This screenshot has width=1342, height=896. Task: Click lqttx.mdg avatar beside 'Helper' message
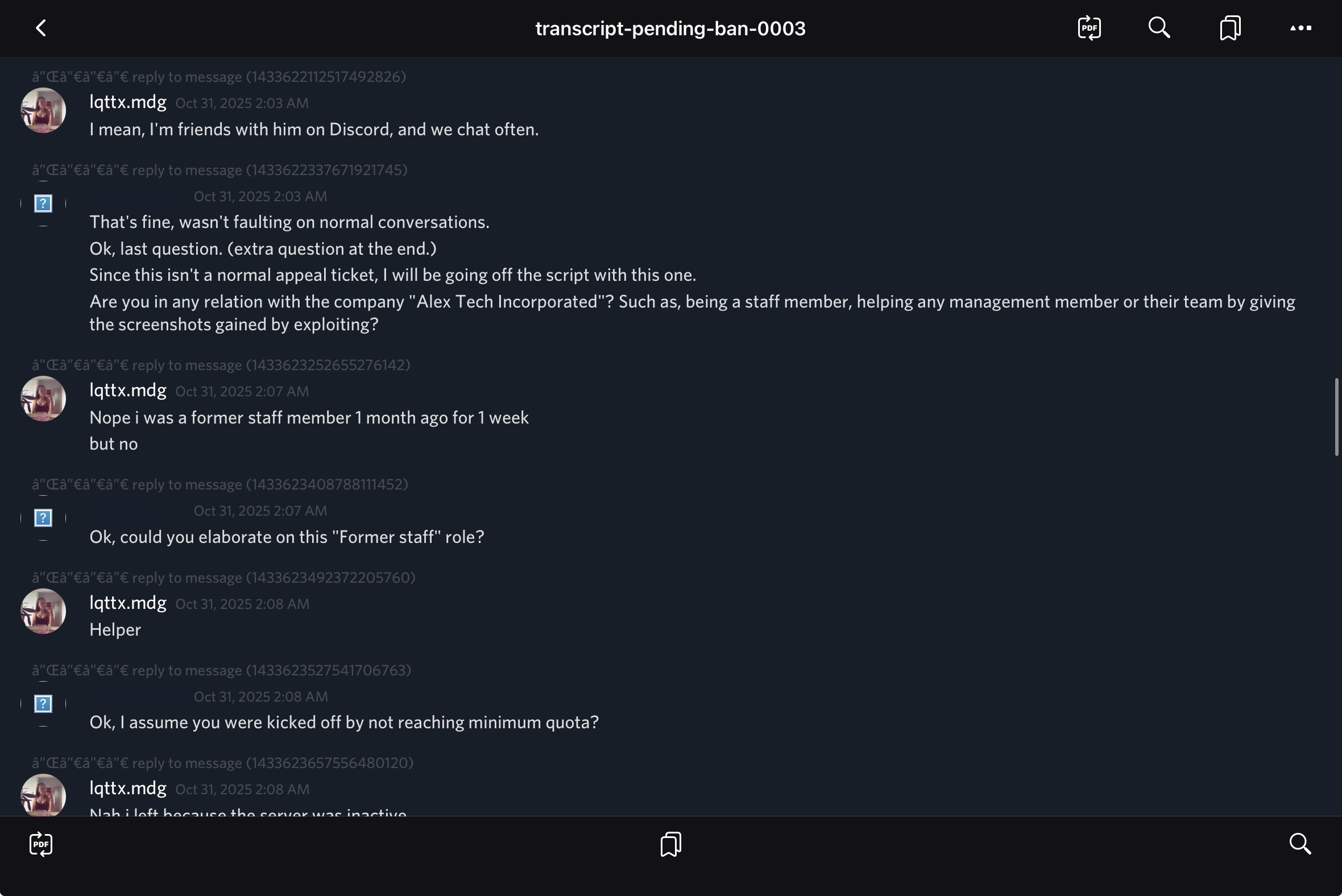click(43, 611)
